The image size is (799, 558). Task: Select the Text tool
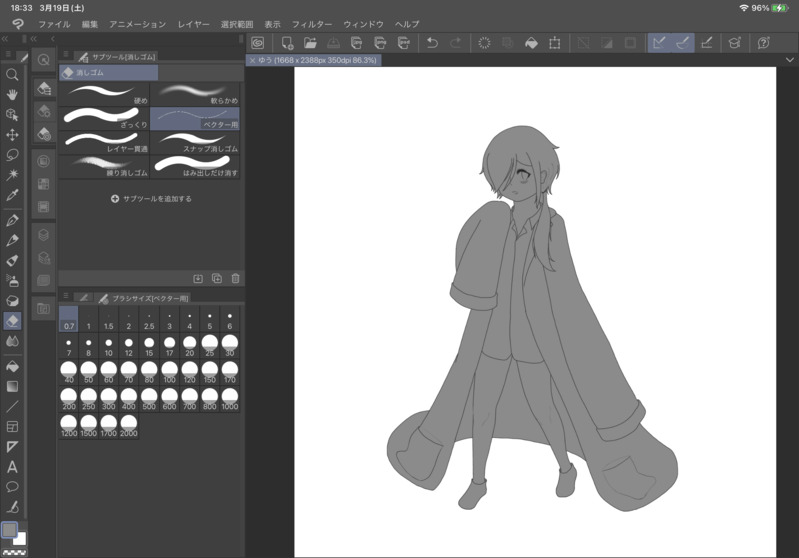click(12, 467)
